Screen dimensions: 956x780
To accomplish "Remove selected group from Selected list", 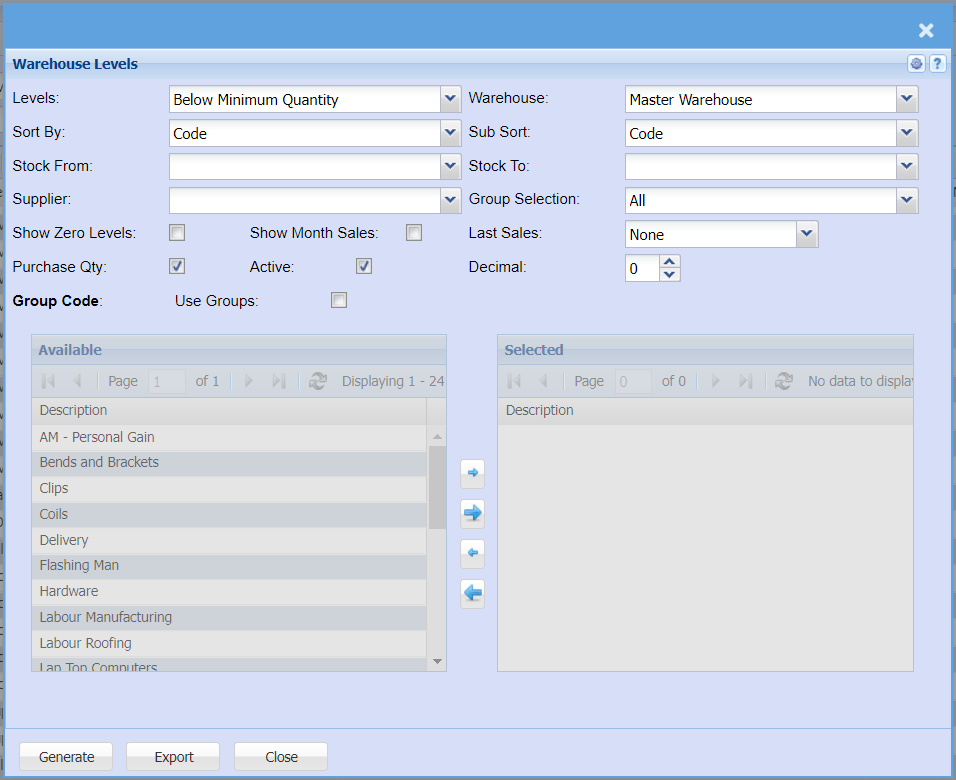I will pyautogui.click(x=472, y=553).
